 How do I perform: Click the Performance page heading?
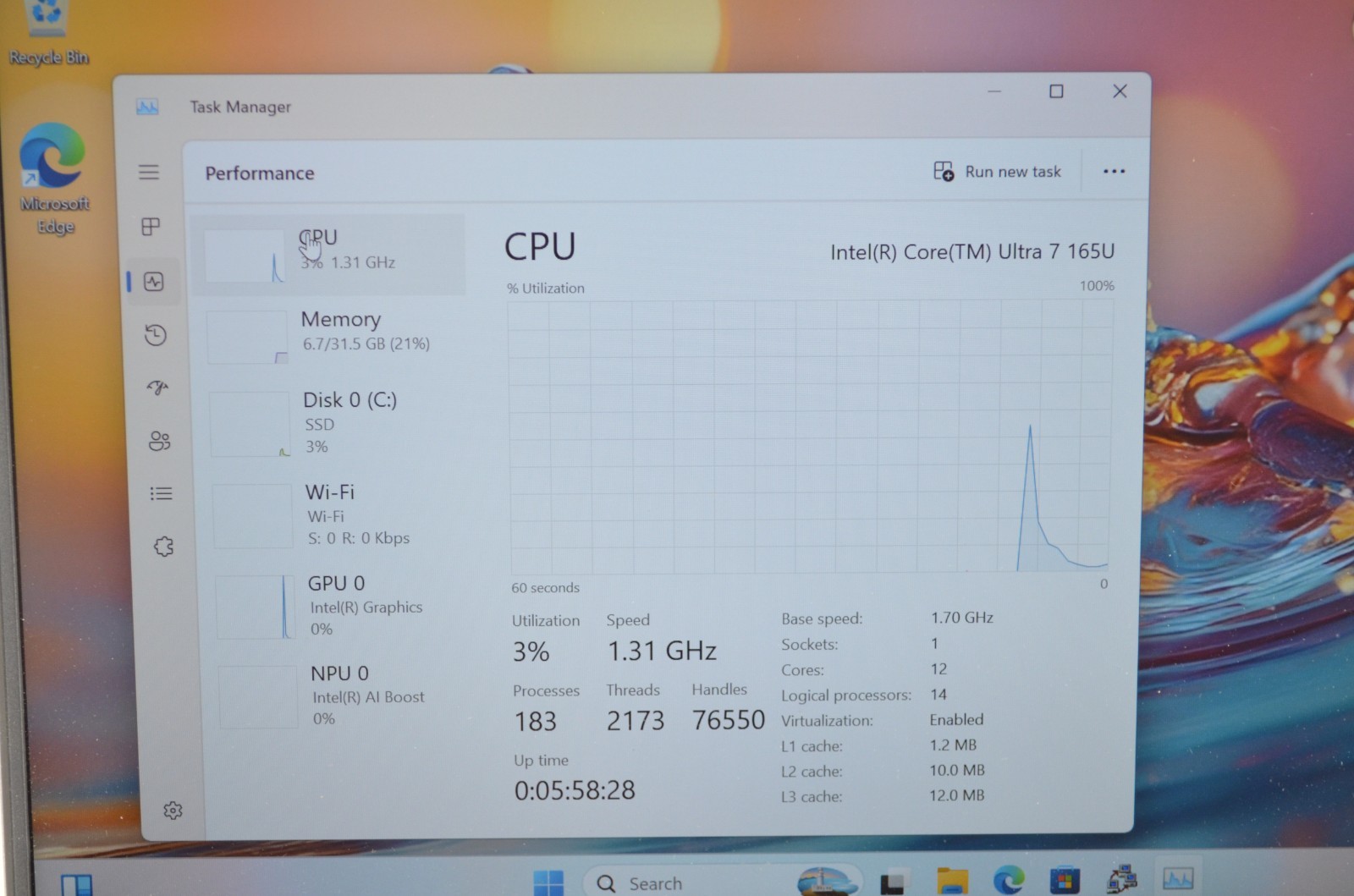click(x=260, y=173)
